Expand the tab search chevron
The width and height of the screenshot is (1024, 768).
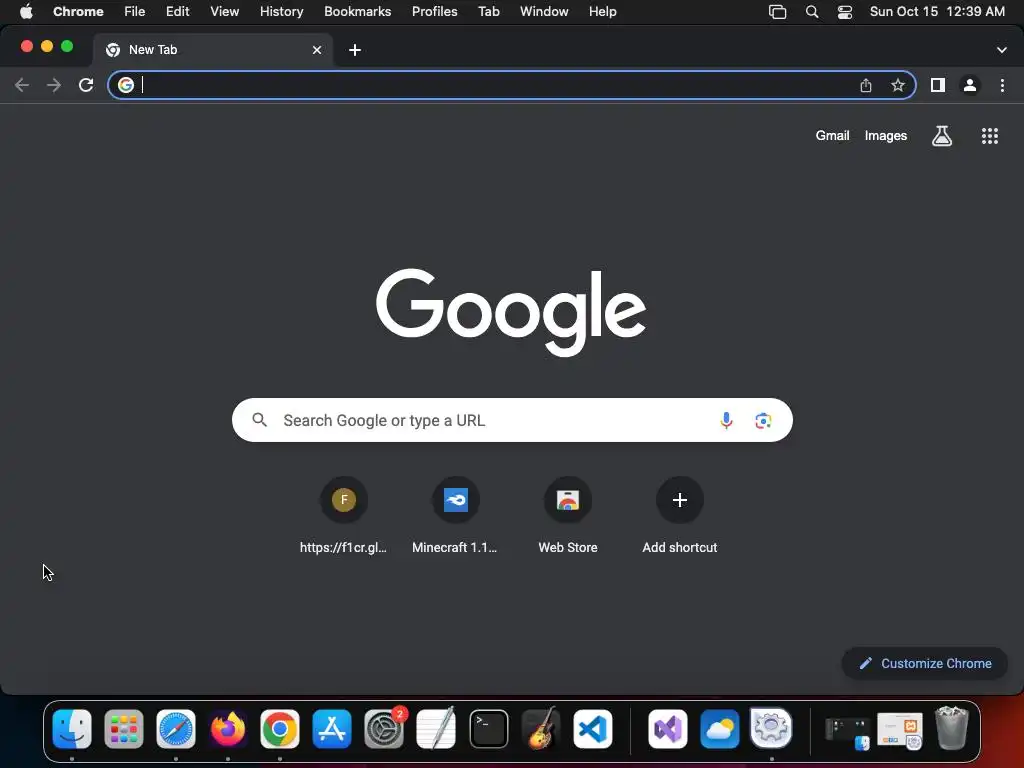click(1001, 50)
